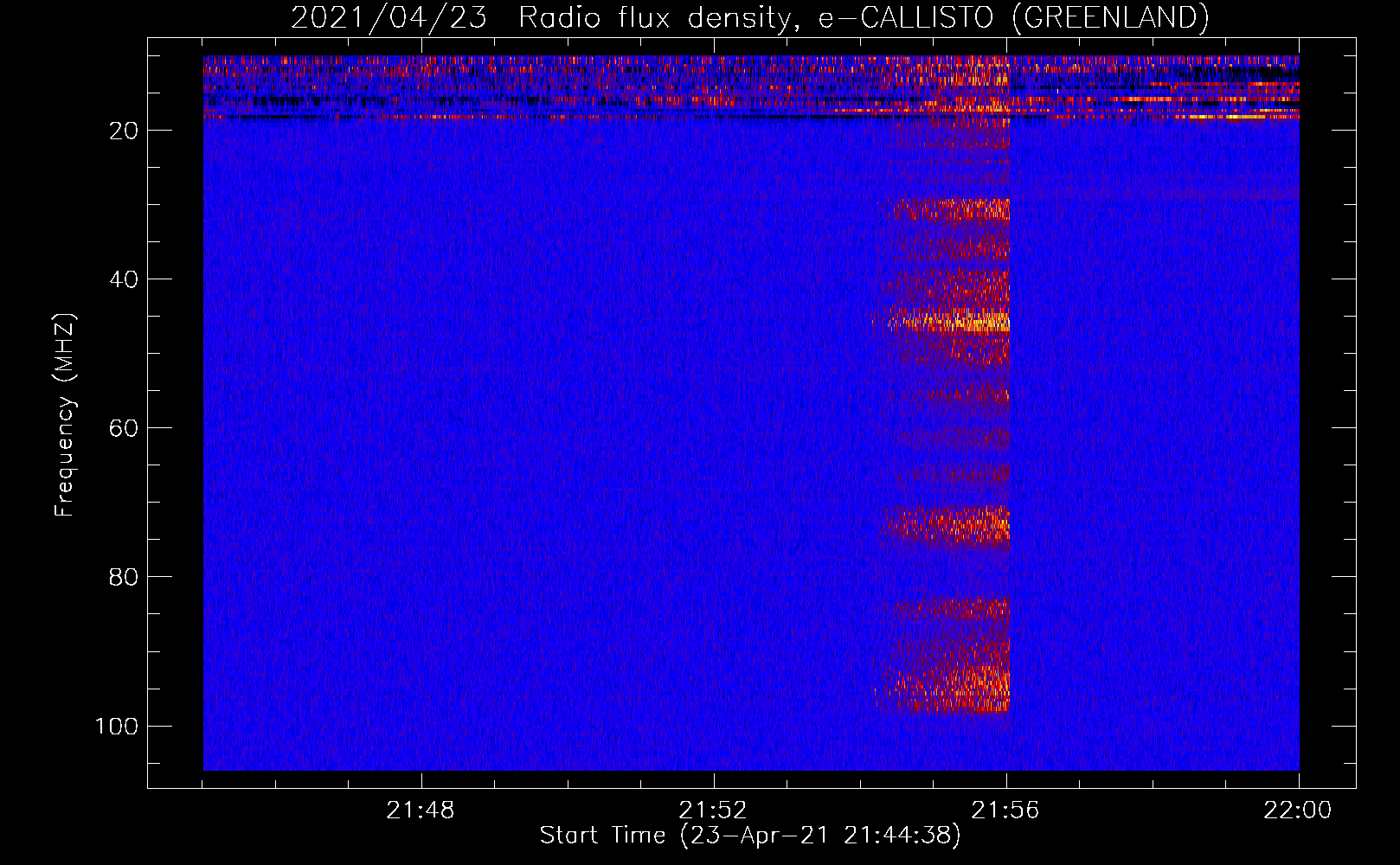Select the 21:52 time tick label
The image size is (1400, 865).
coord(713,811)
